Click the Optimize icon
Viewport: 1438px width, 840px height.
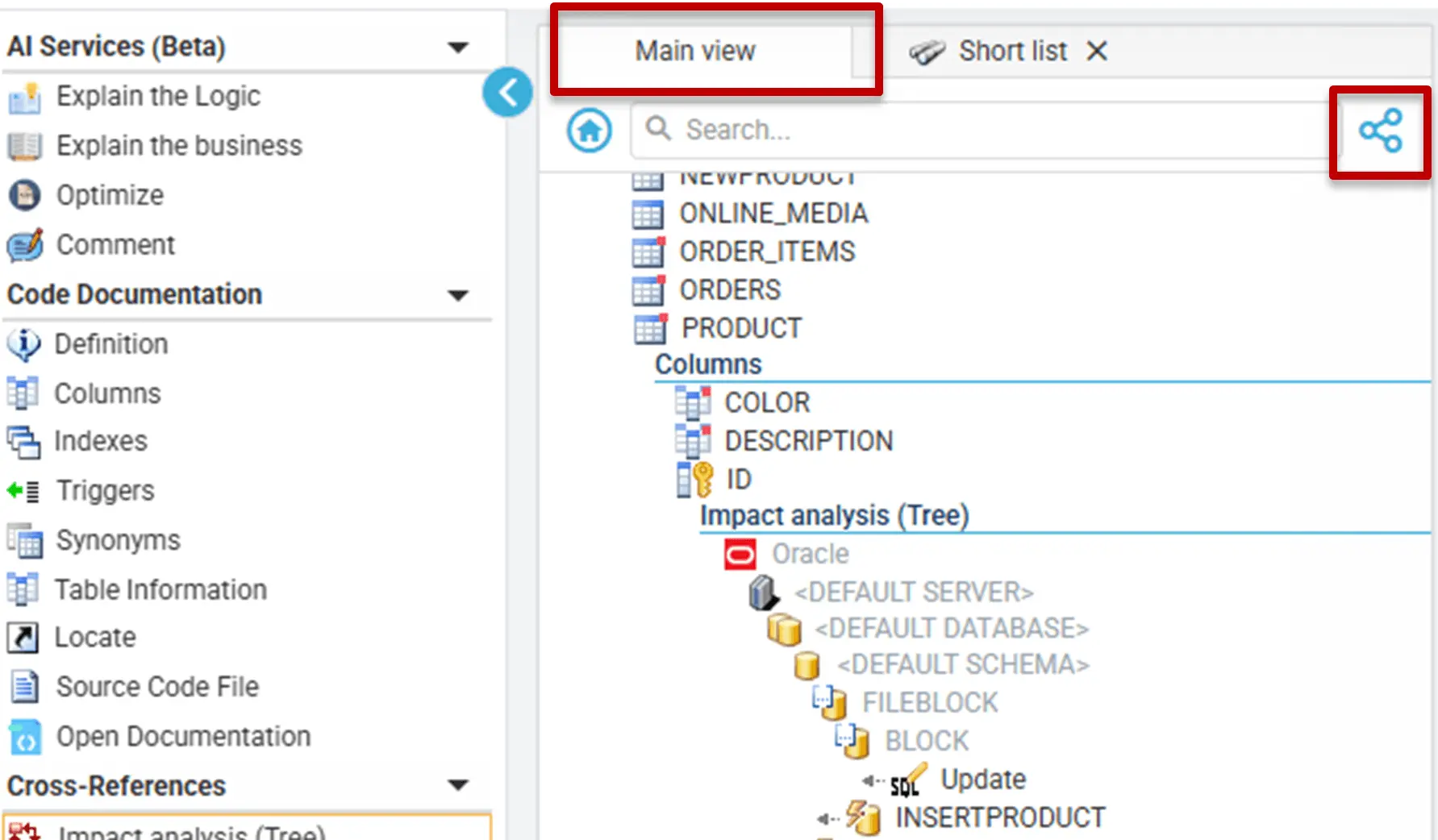(x=24, y=196)
